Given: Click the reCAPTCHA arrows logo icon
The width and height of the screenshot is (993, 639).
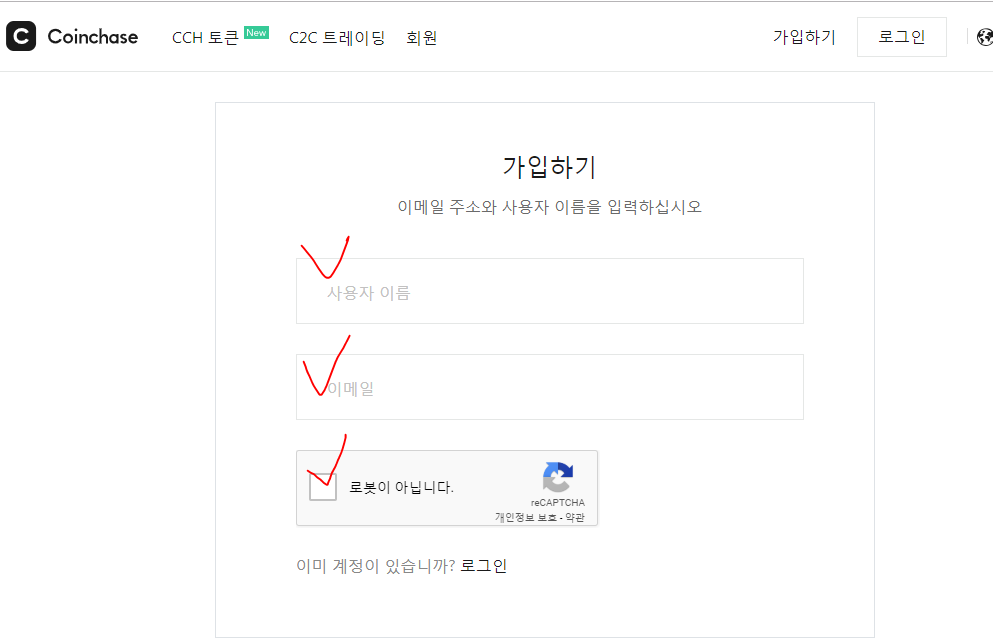Looking at the screenshot, I should pos(557,477).
